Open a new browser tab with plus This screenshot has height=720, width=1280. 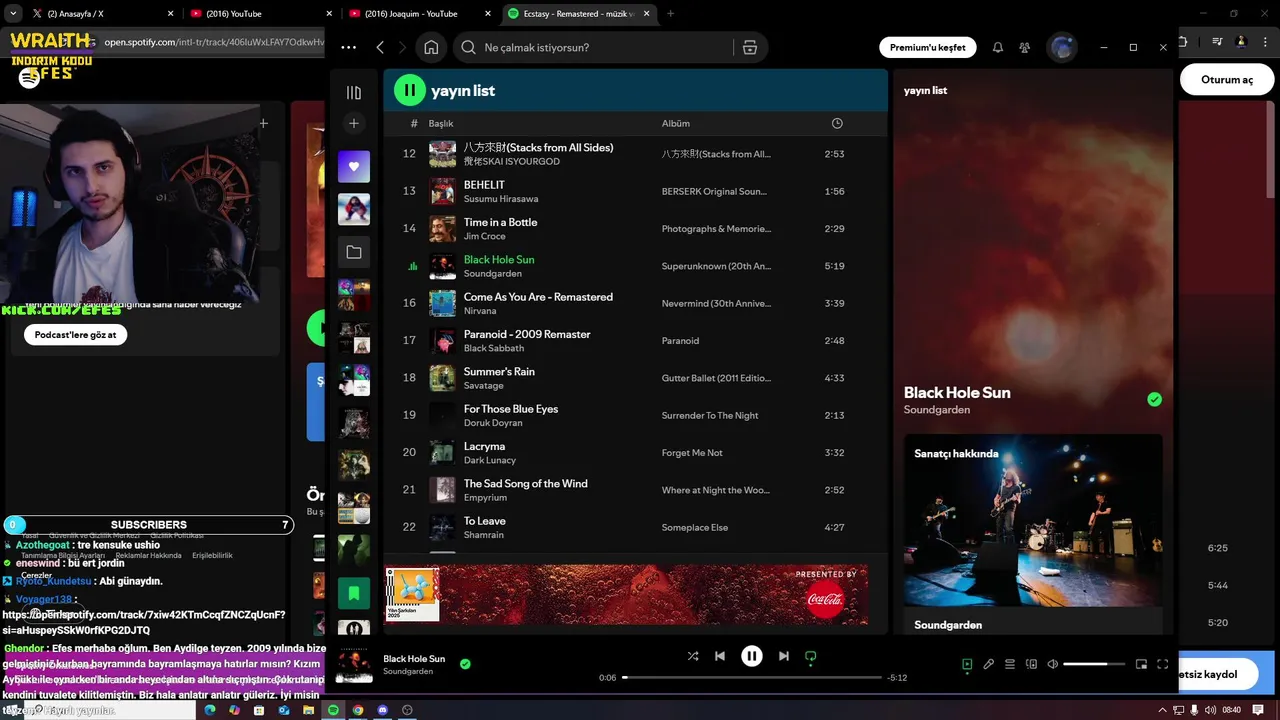click(x=670, y=14)
